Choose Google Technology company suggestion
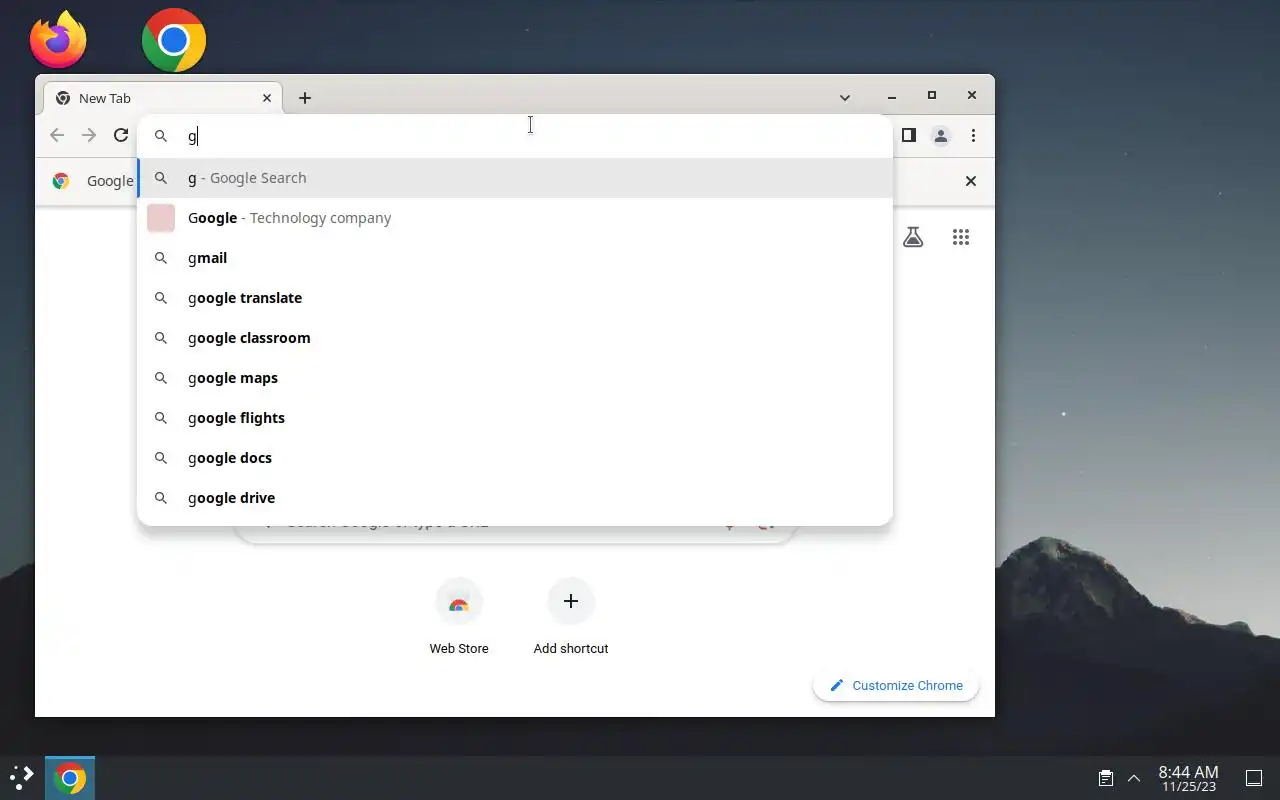The image size is (1280, 800). [514, 218]
